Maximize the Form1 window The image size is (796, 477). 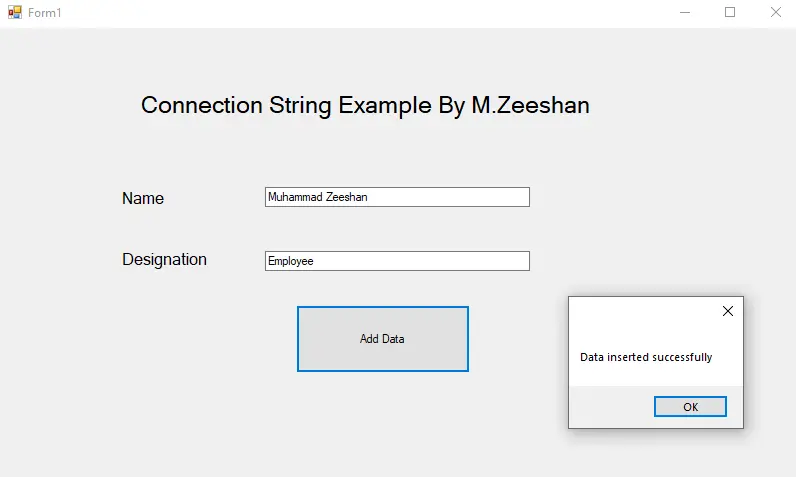point(730,12)
